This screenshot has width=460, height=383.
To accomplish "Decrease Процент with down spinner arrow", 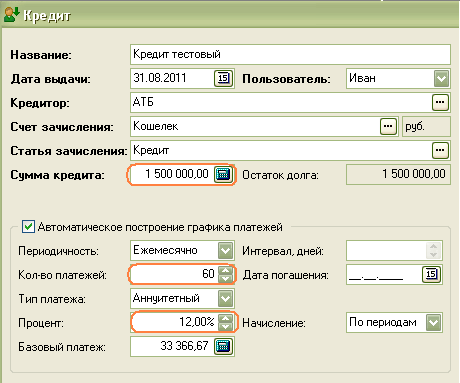I will pyautogui.click(x=226, y=327).
